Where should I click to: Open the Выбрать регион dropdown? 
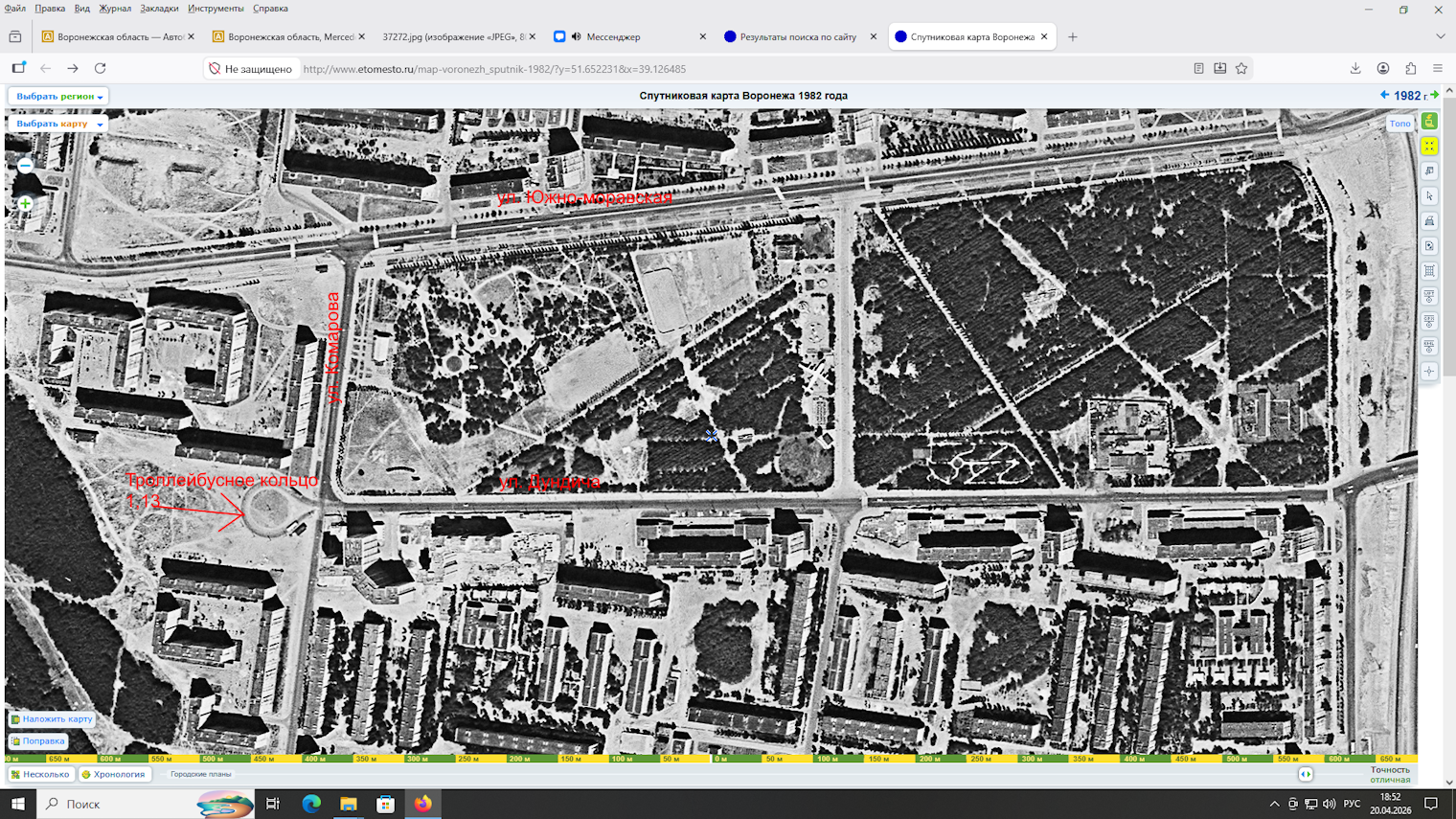pos(58,96)
